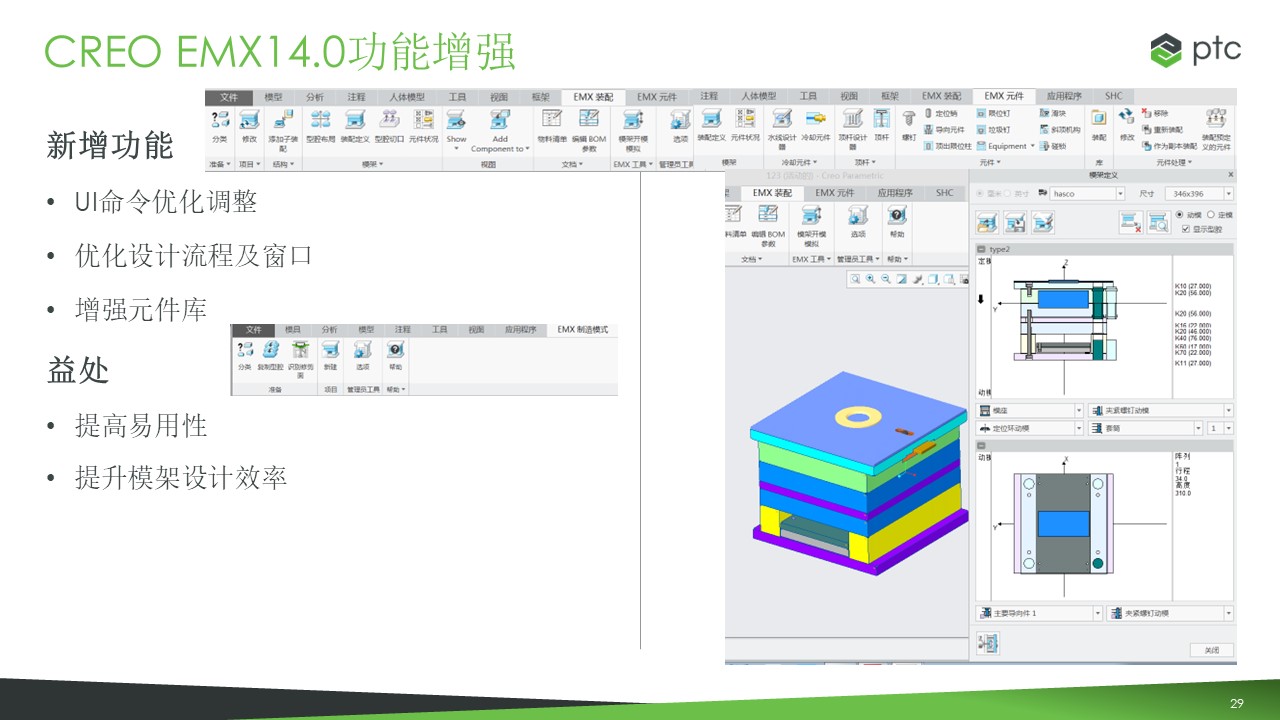Close the 模架定义 dialog
1280x720 pixels.
click(1229, 175)
